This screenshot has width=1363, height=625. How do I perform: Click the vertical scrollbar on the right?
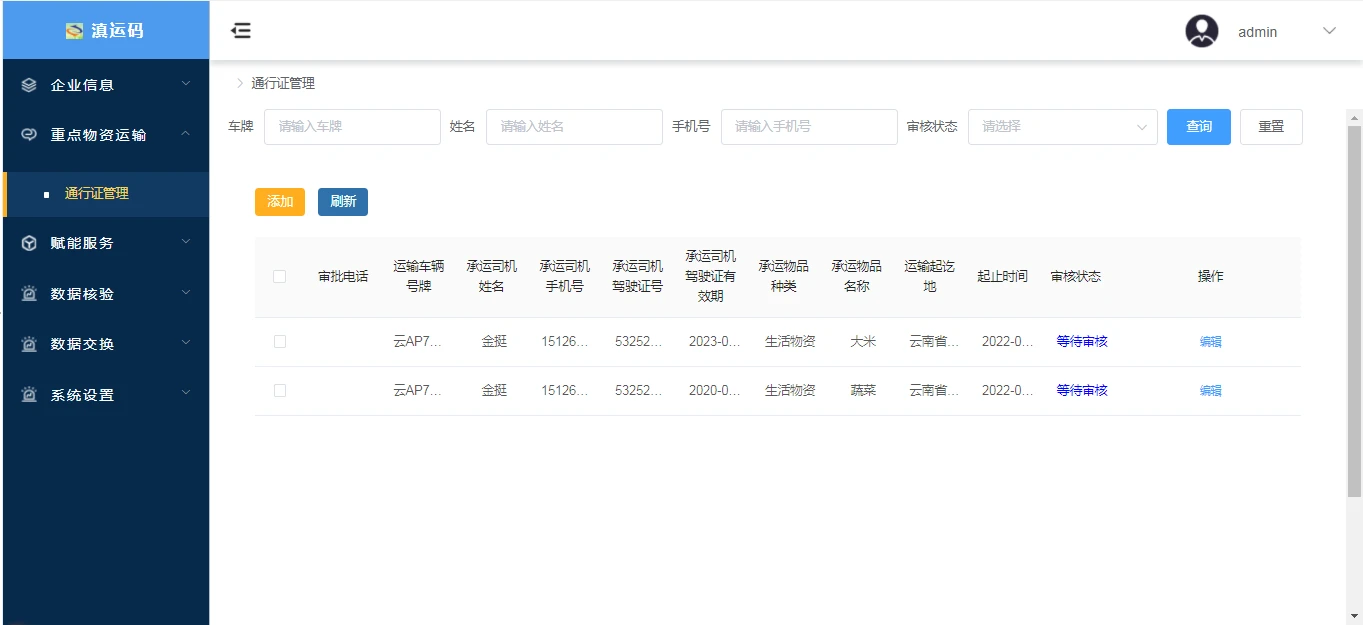click(1354, 310)
